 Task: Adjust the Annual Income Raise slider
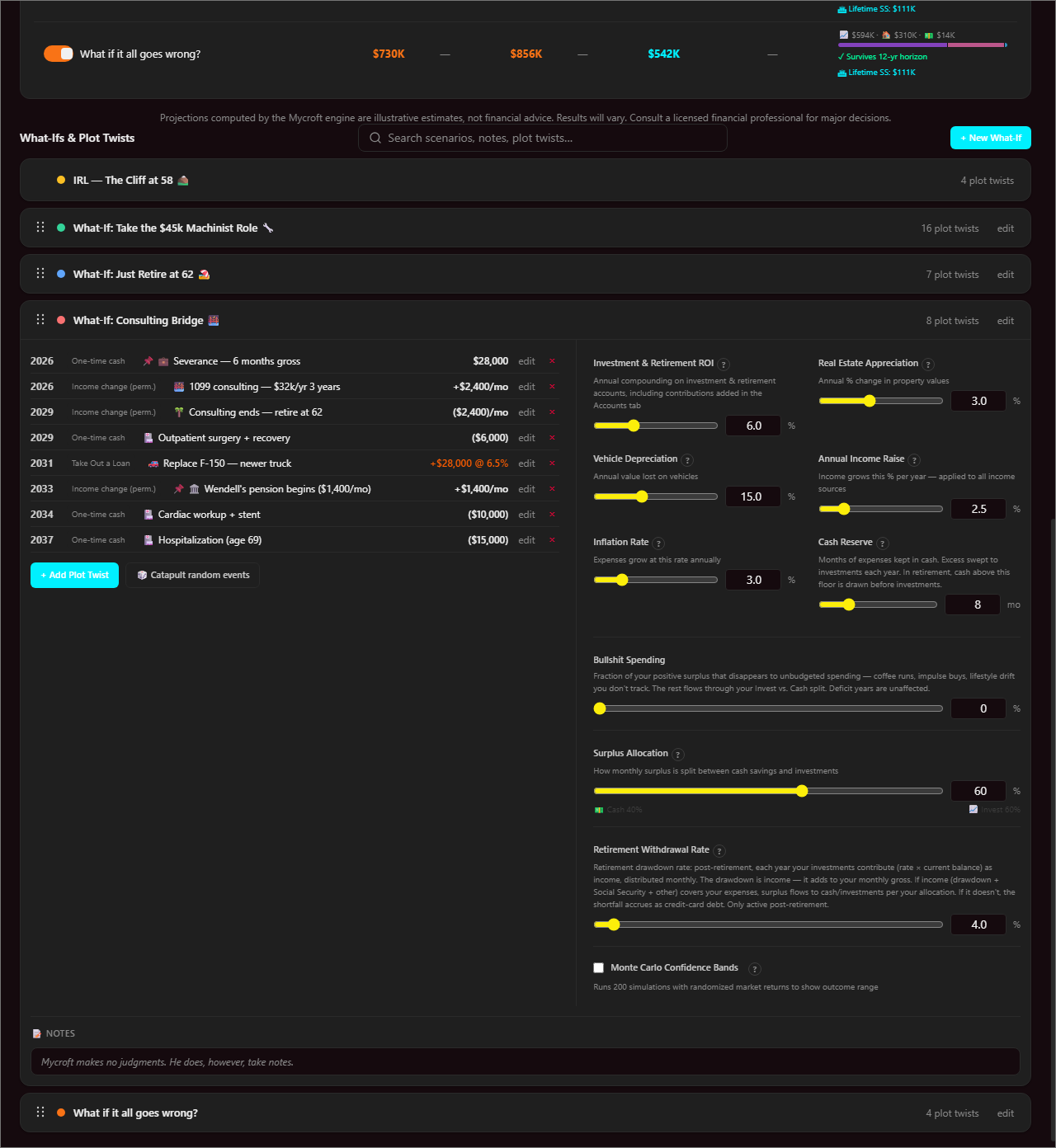pyautogui.click(x=880, y=509)
